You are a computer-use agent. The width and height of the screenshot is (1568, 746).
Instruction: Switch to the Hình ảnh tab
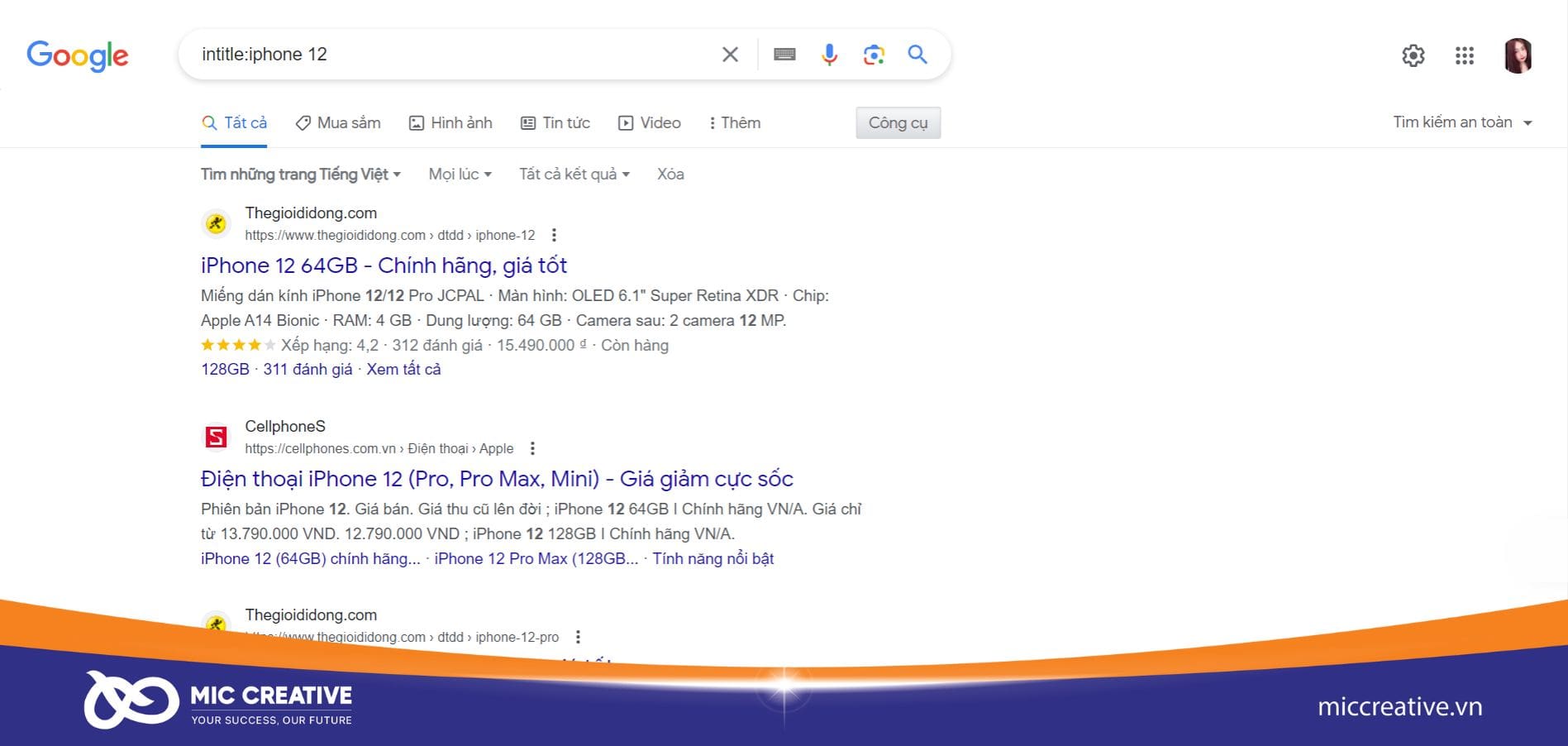(450, 123)
